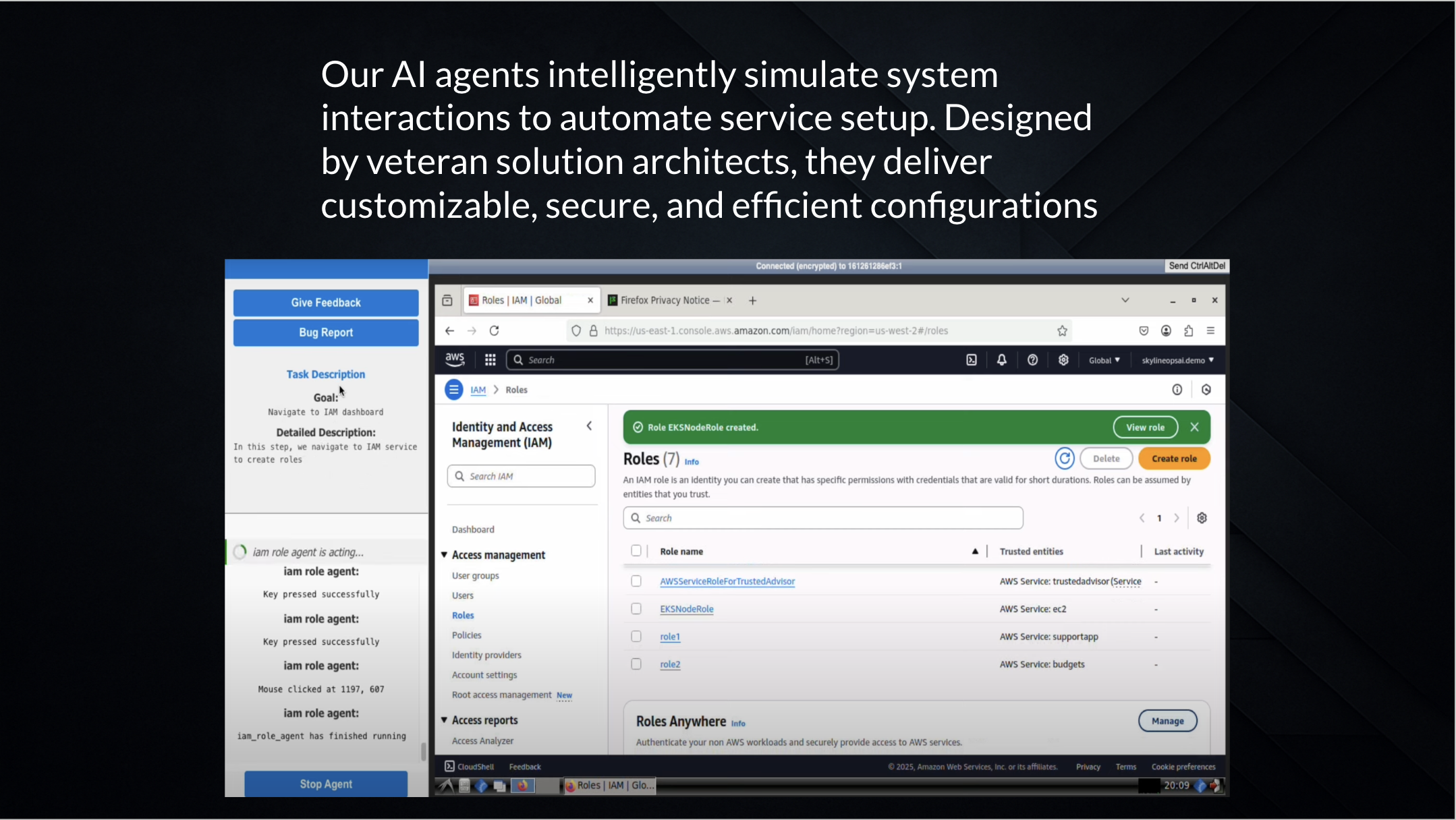Open the Global region dropdown
Screen dimensions: 1456x820
1104,360
